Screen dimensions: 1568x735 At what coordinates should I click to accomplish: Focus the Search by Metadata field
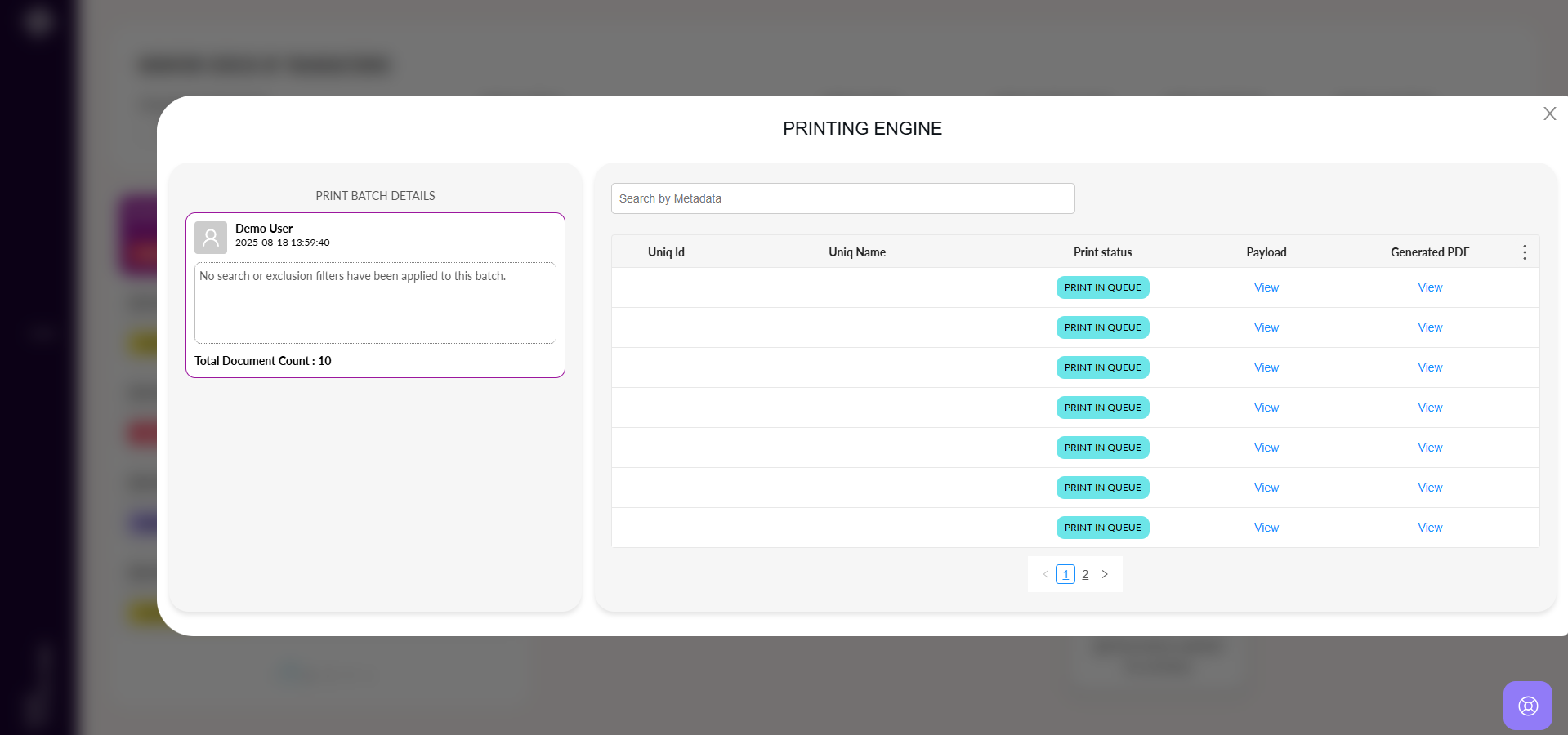[842, 198]
